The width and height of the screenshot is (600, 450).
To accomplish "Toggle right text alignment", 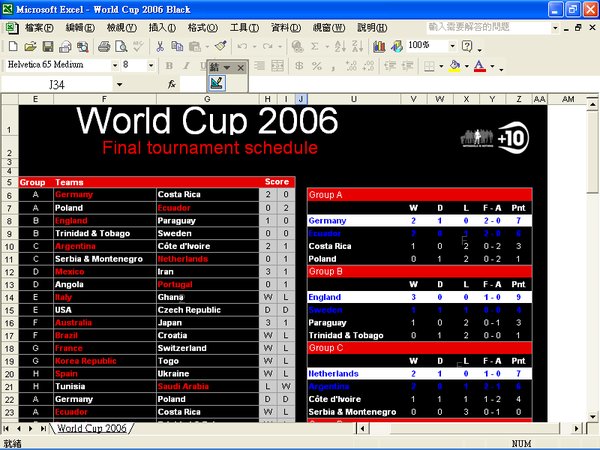I will click(x=259, y=66).
